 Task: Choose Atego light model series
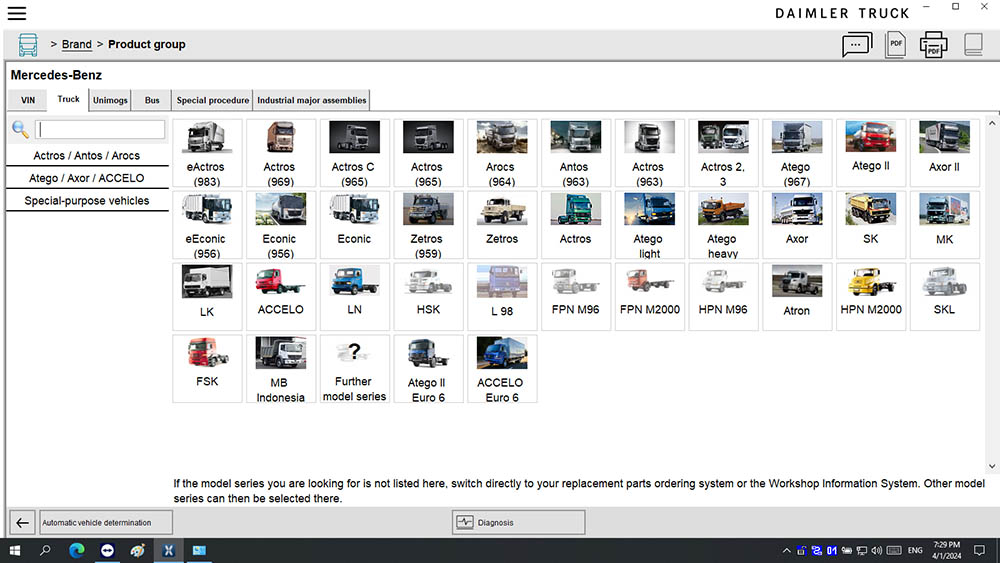649,225
